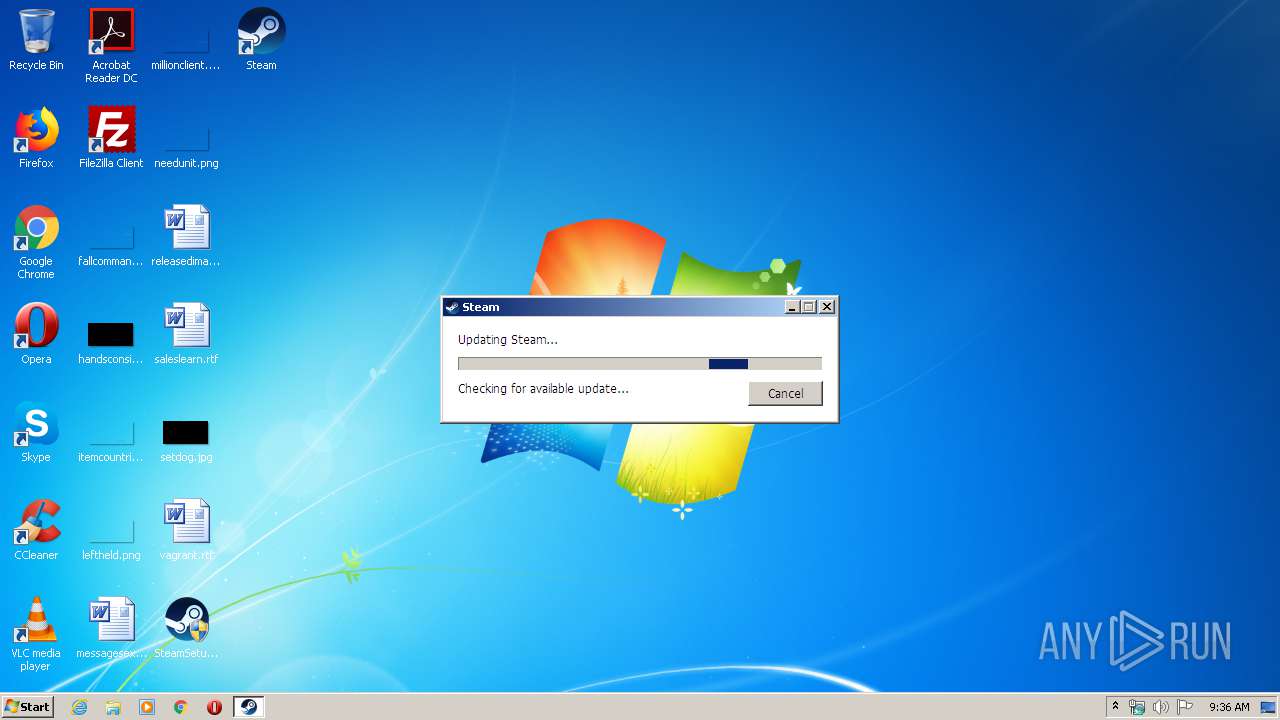Open Internet Explorer from taskbar

pyautogui.click(x=79, y=707)
